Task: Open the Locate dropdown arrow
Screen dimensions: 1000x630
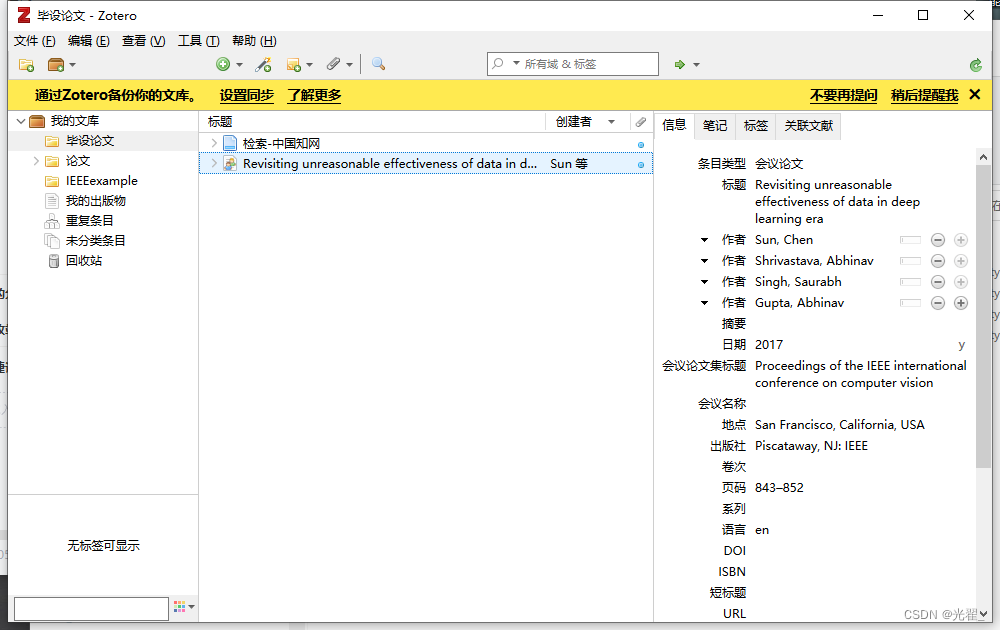Action: (x=696, y=65)
